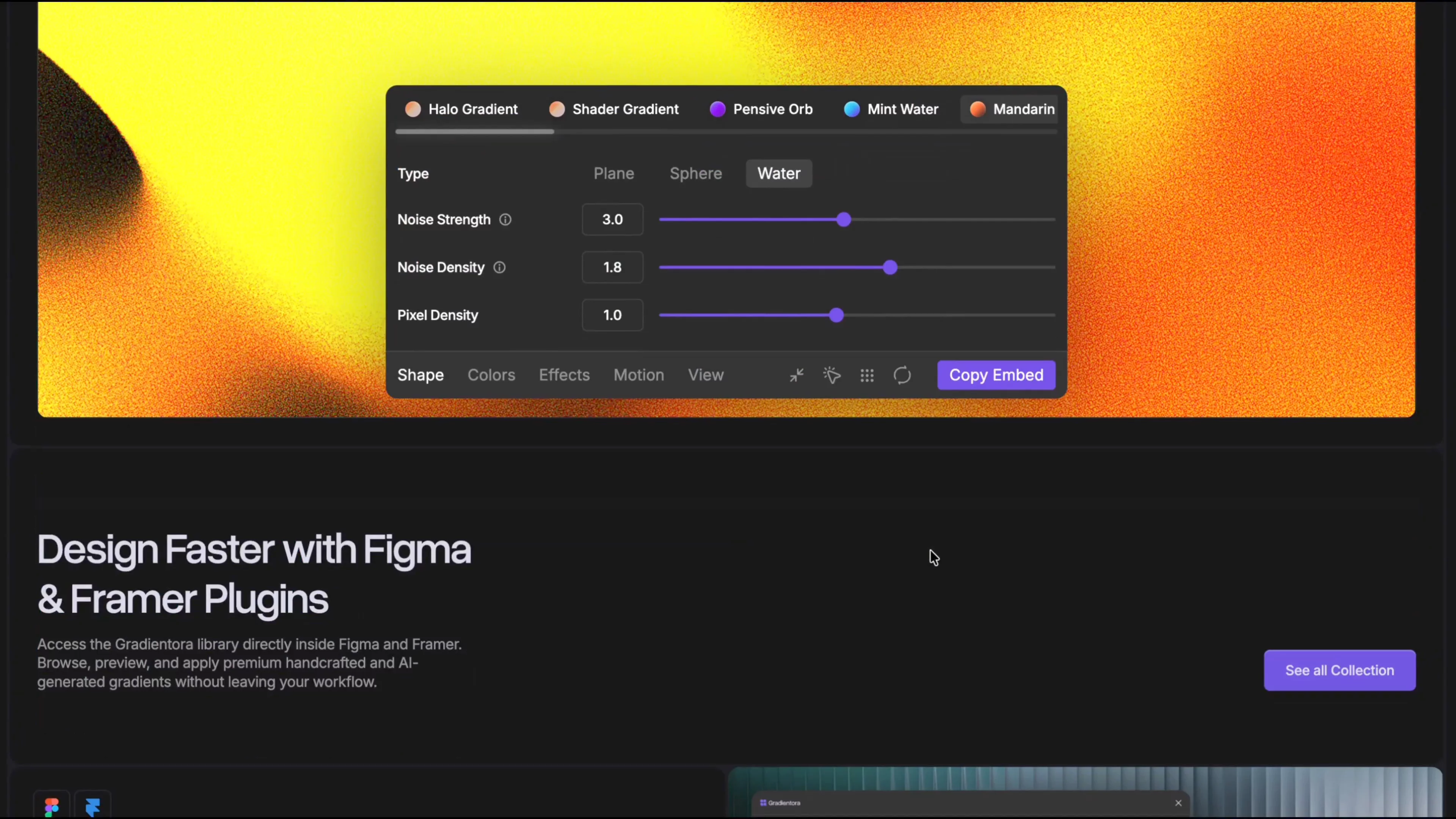Click the circular reset icon

902,375
